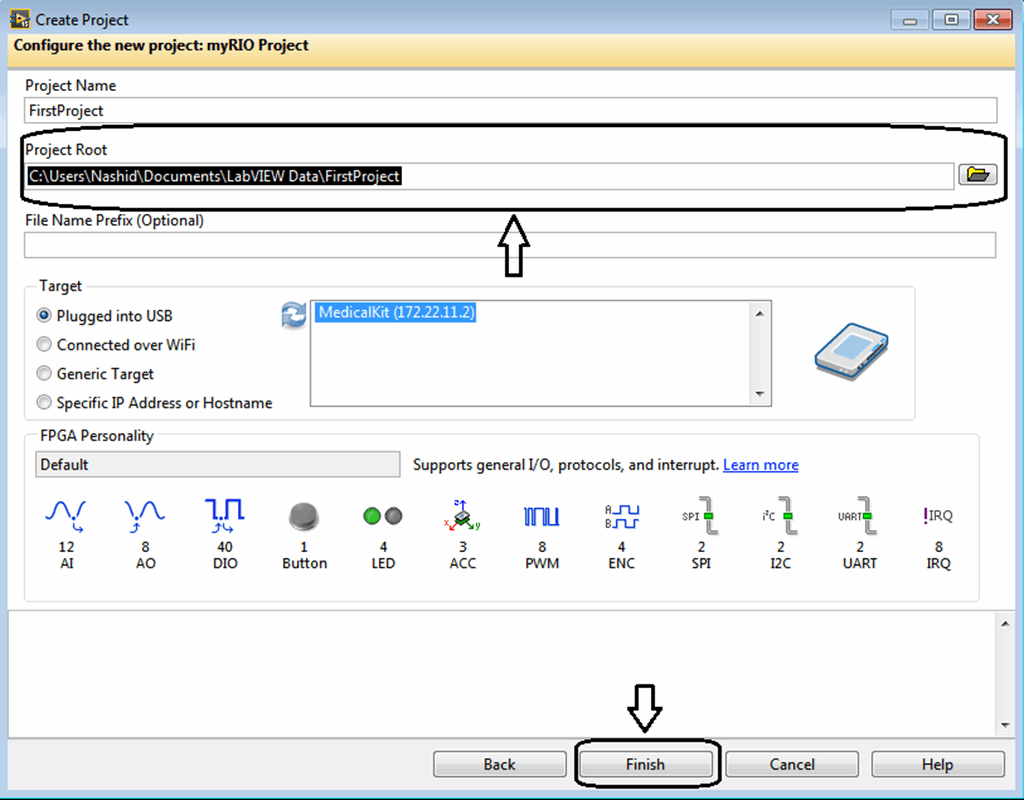Click the 8 IRQ interrupt icon
1024x800 pixels.
pos(938,525)
